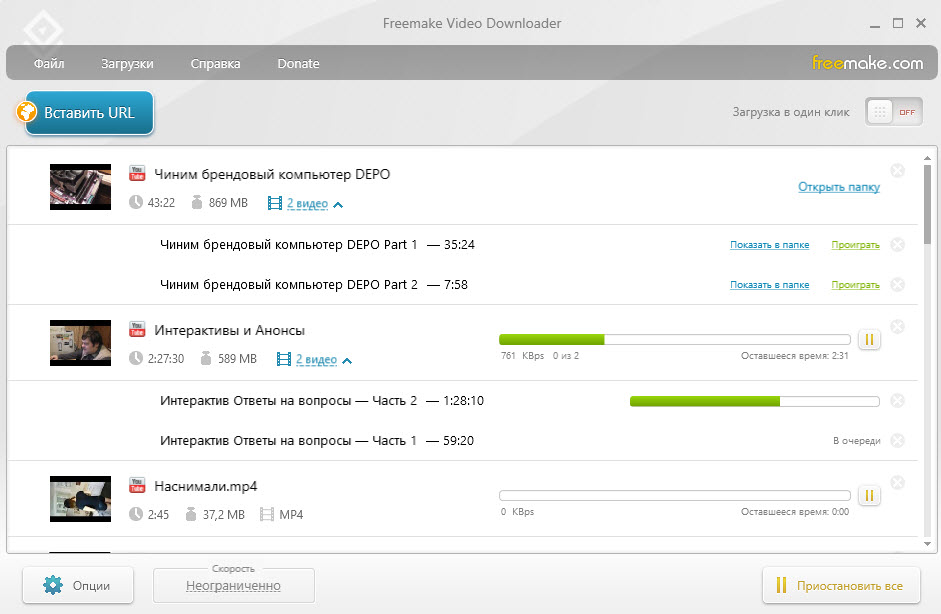The image size is (941, 614).
Task: Select the Чиним брендовый компьютер DEPO Part 1 row
Action: (x=462, y=244)
